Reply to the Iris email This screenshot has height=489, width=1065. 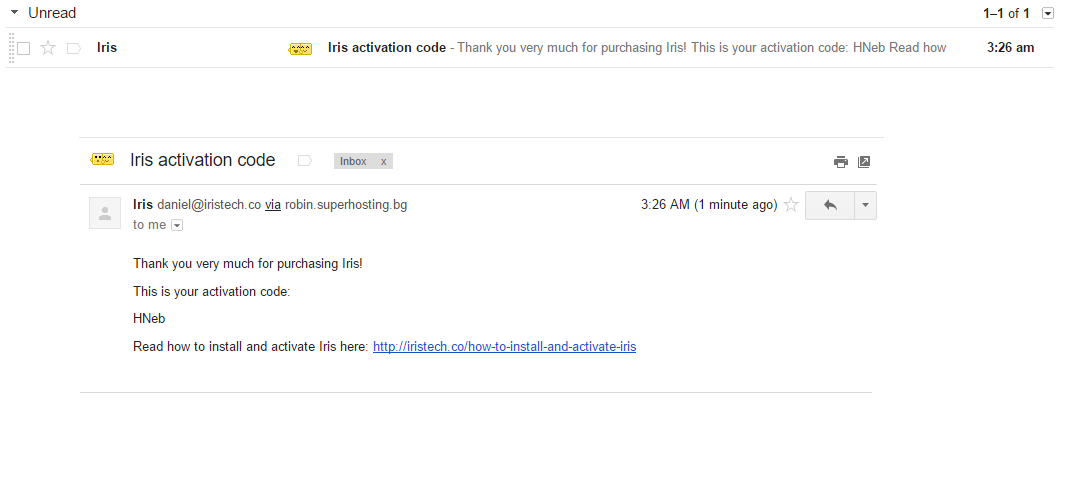(830, 205)
